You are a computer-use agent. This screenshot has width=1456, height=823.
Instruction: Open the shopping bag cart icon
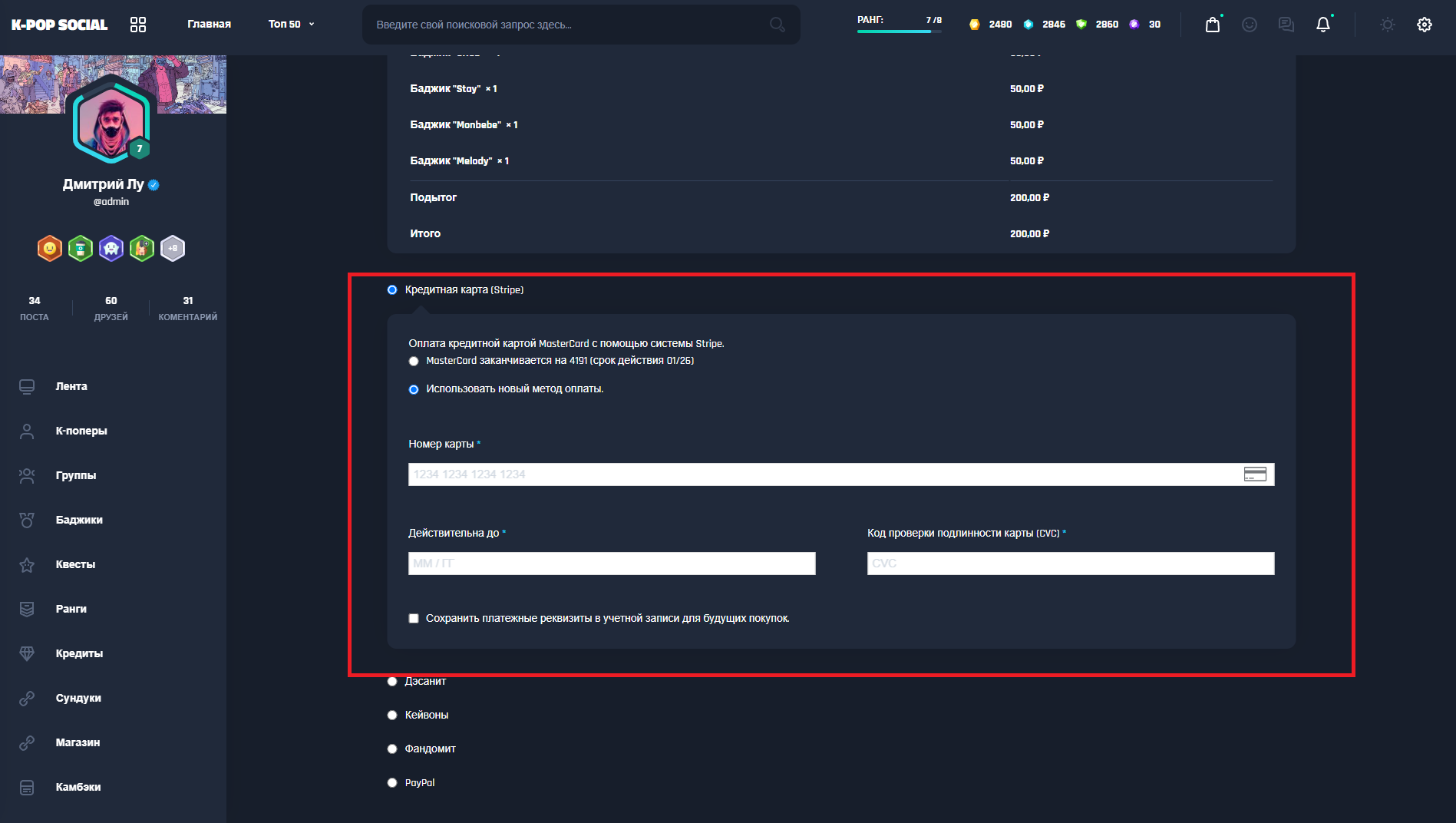click(1212, 25)
